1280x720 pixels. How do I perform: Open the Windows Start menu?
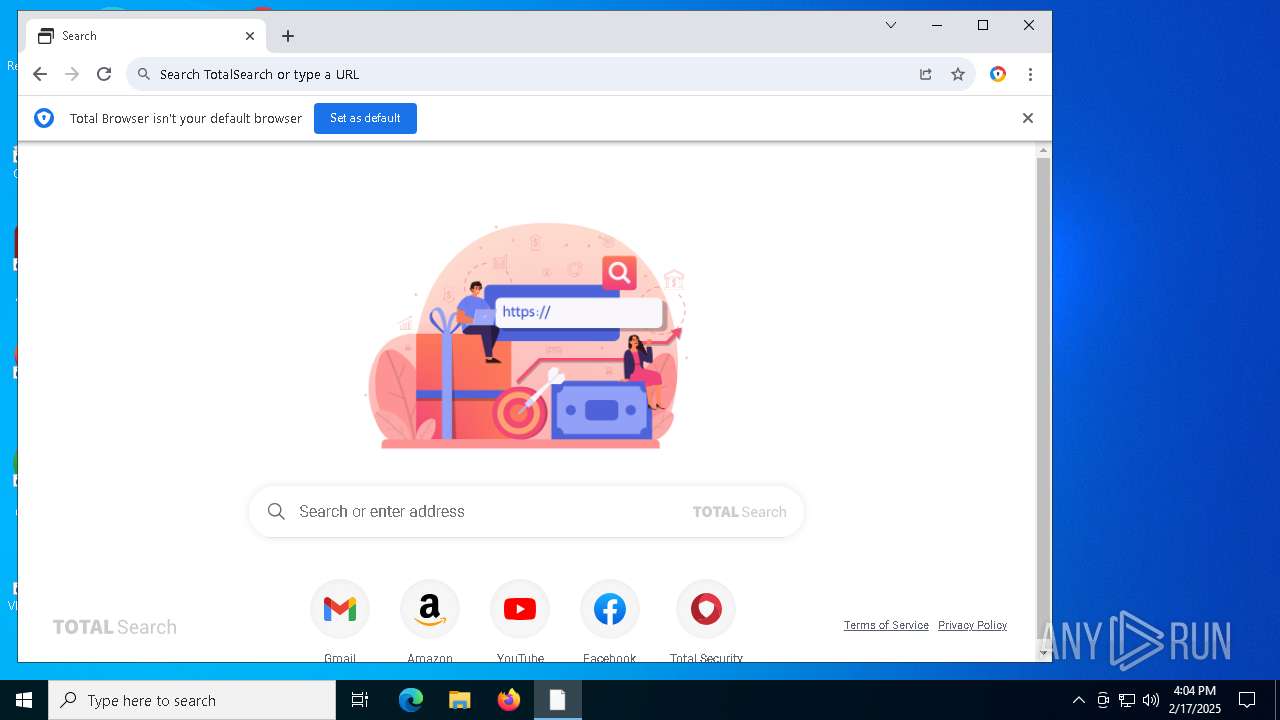tap(24, 700)
